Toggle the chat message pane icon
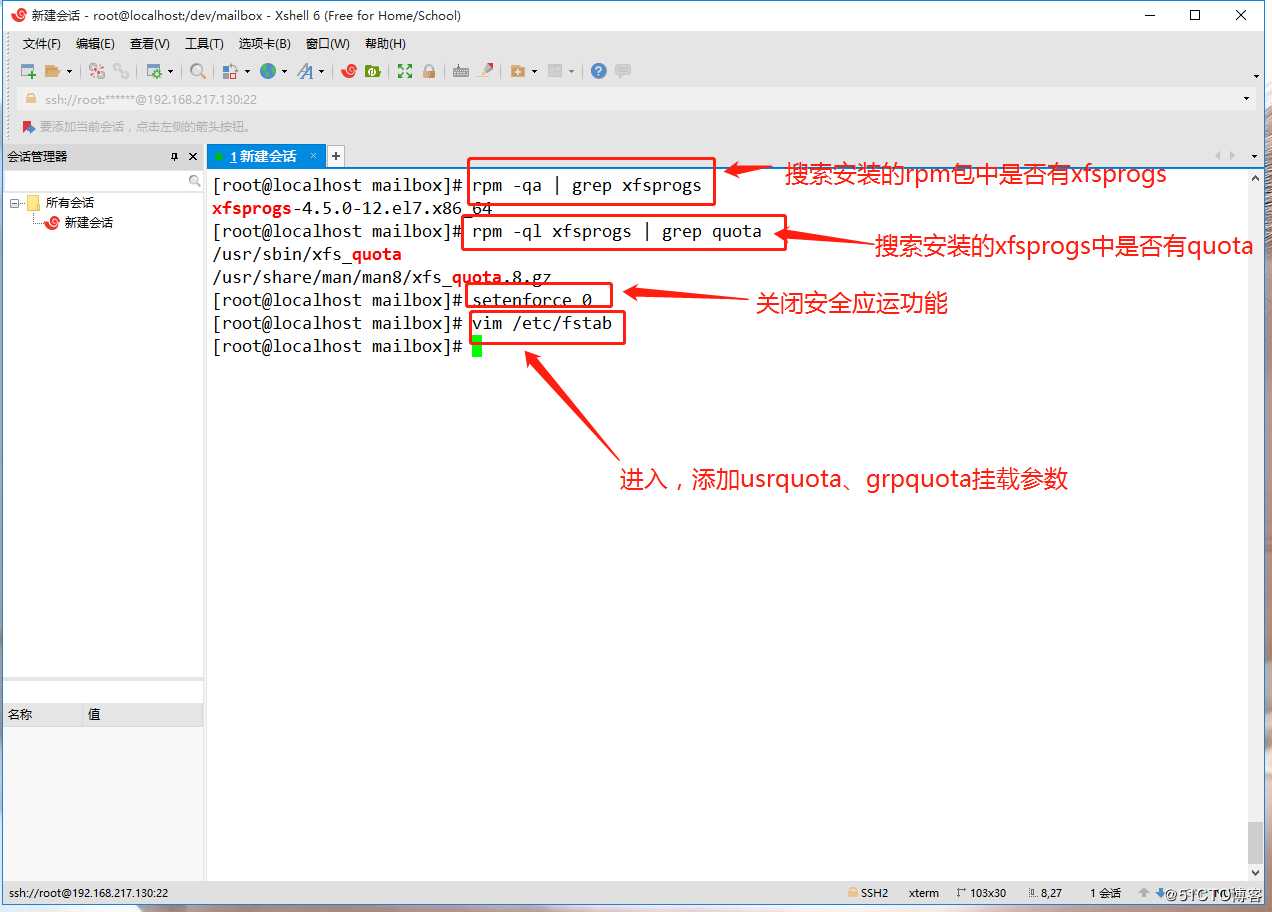This screenshot has height=912, width=1272. coord(622,71)
